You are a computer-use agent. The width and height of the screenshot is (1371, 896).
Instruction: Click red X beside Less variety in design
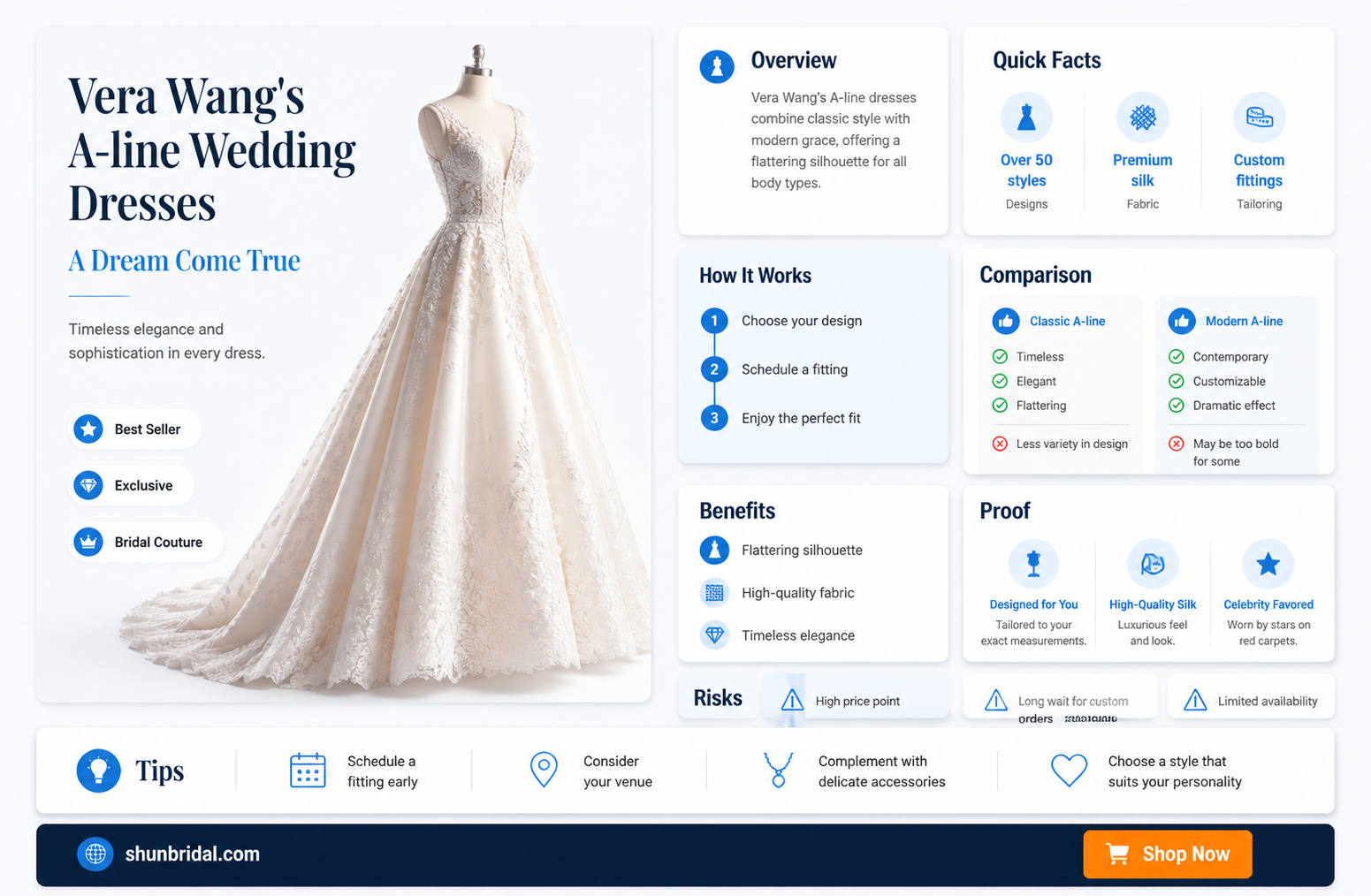[1000, 444]
